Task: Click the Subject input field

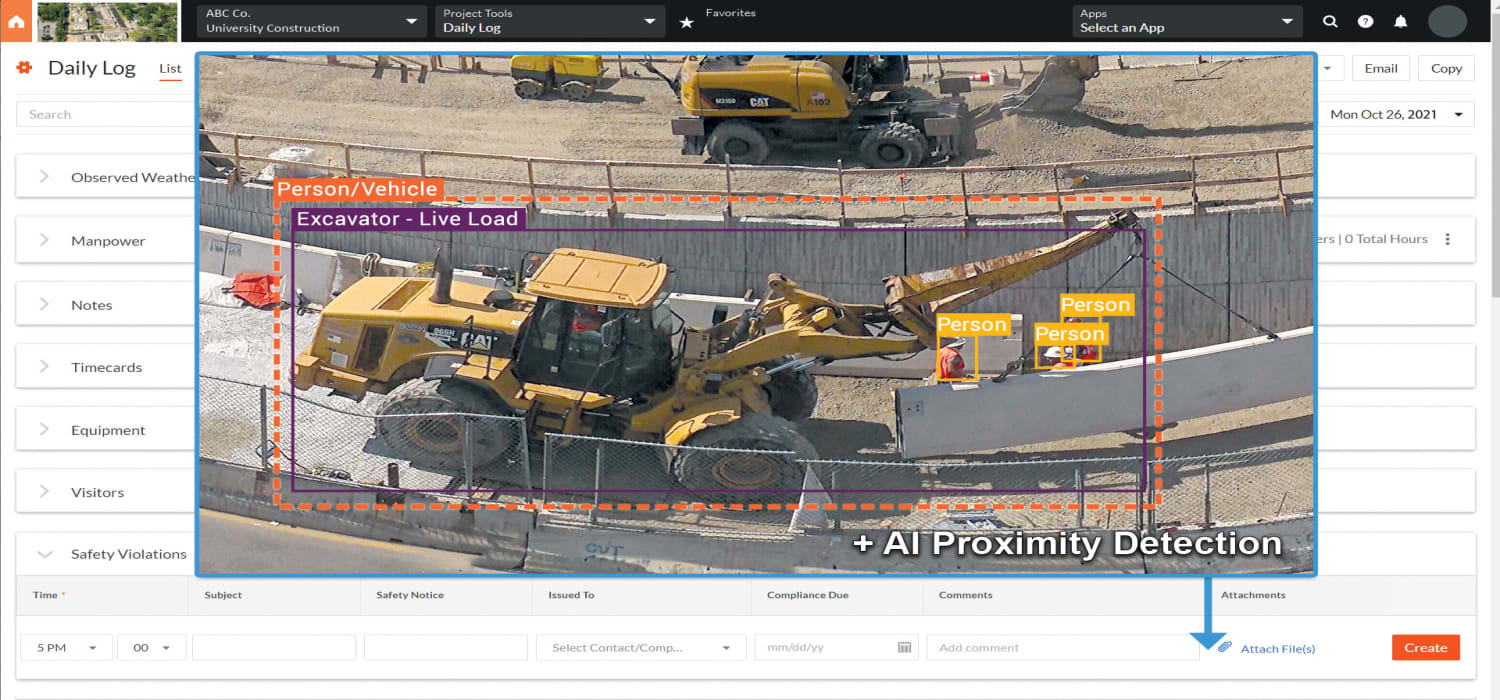Action: 274,647
